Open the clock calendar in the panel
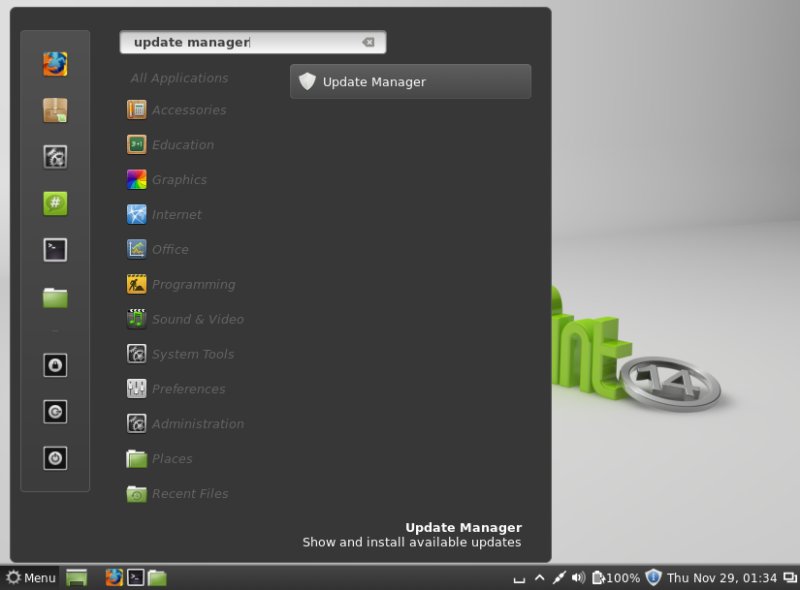Screen dimensions: 800x590 click(x=722, y=577)
